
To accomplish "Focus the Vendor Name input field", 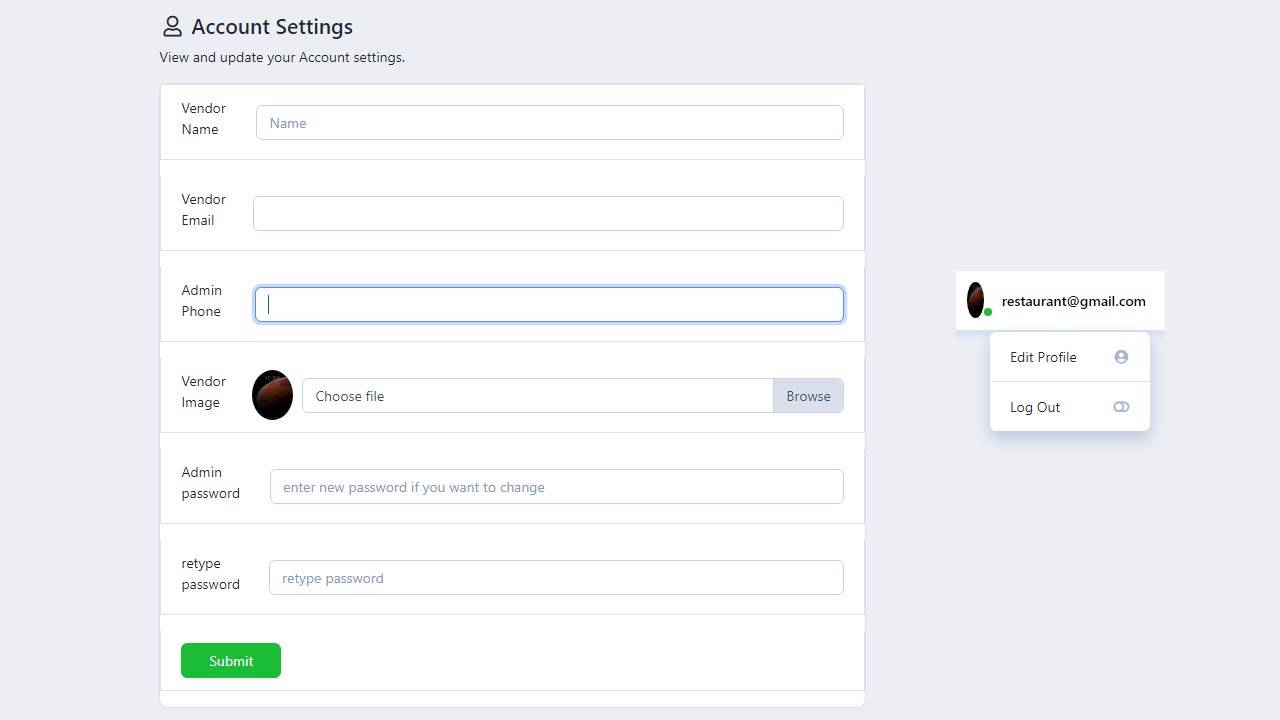I will click(x=549, y=123).
